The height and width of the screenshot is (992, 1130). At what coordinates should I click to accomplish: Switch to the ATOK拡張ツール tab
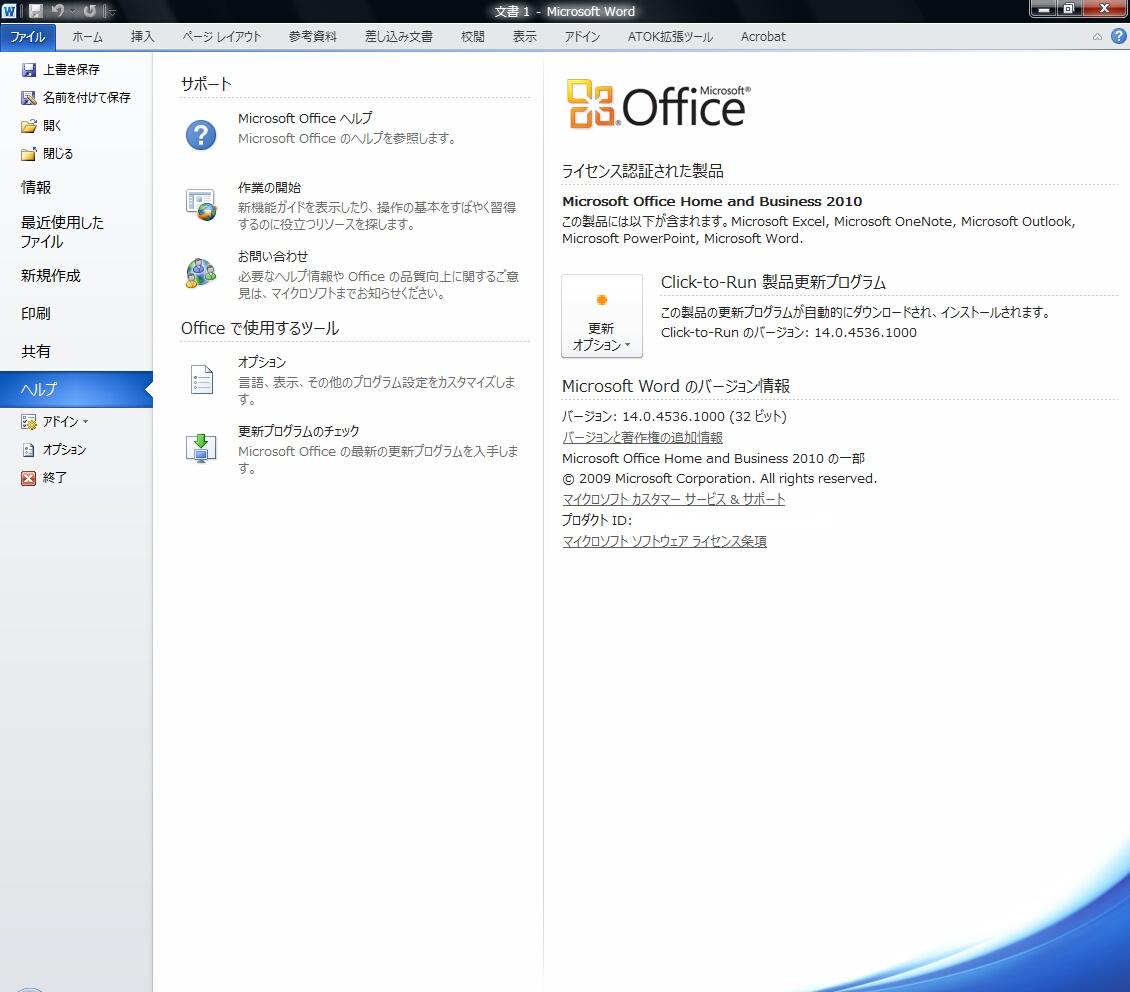[670, 37]
